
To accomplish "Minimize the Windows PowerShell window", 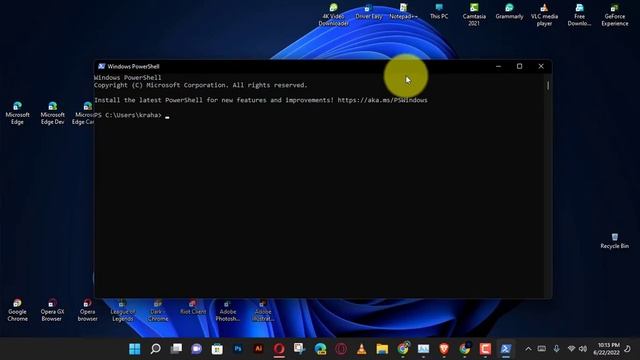I will tap(498, 66).
